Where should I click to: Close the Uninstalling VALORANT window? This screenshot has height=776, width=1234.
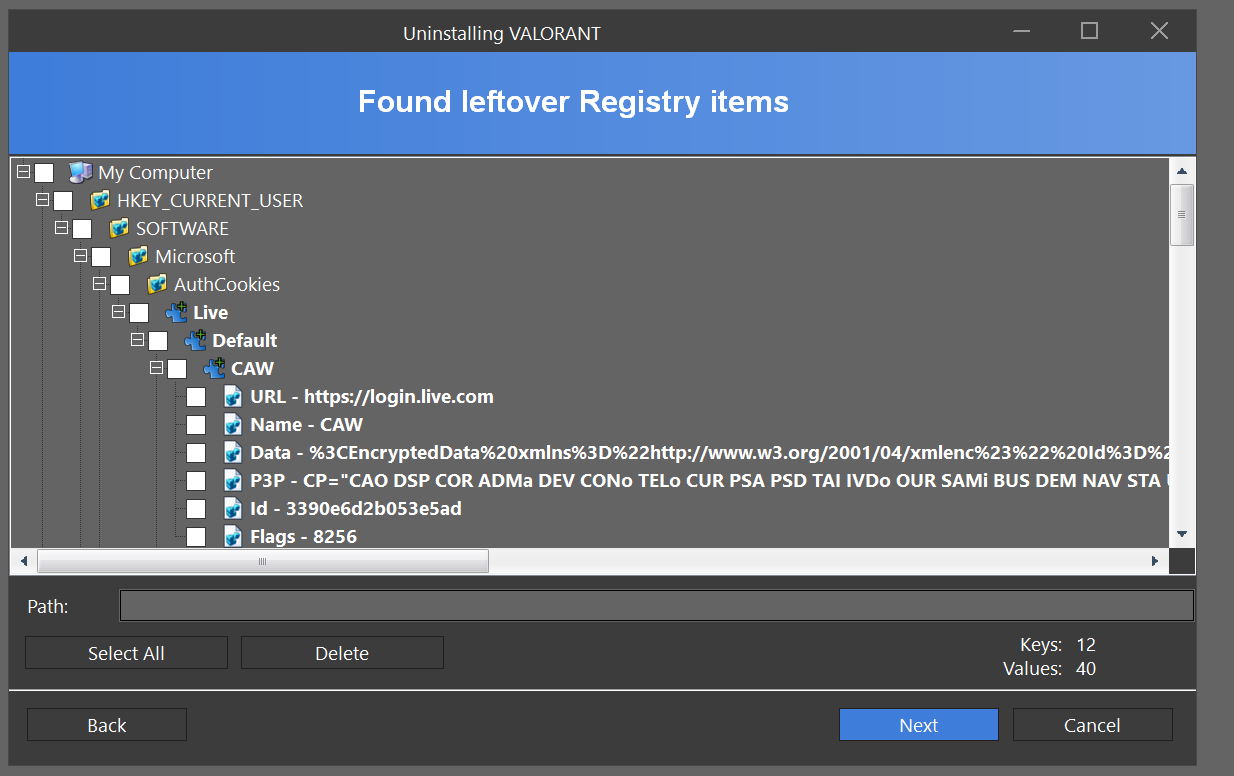(x=1159, y=31)
